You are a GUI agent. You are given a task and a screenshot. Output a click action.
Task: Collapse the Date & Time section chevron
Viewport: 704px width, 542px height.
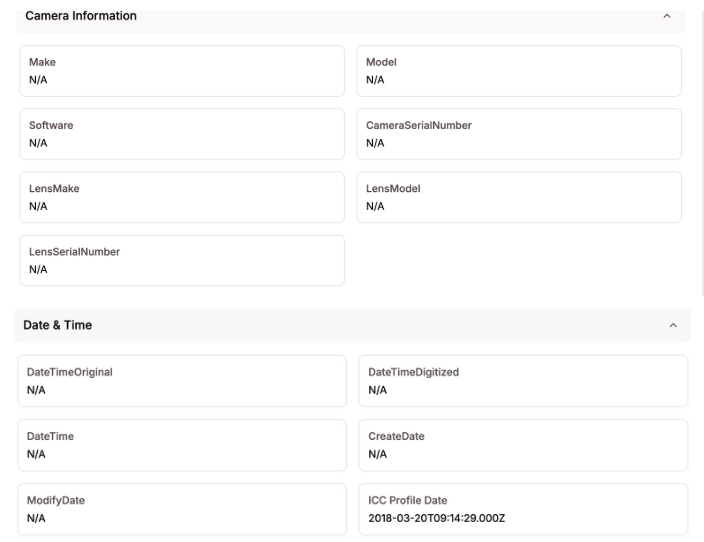click(x=672, y=325)
